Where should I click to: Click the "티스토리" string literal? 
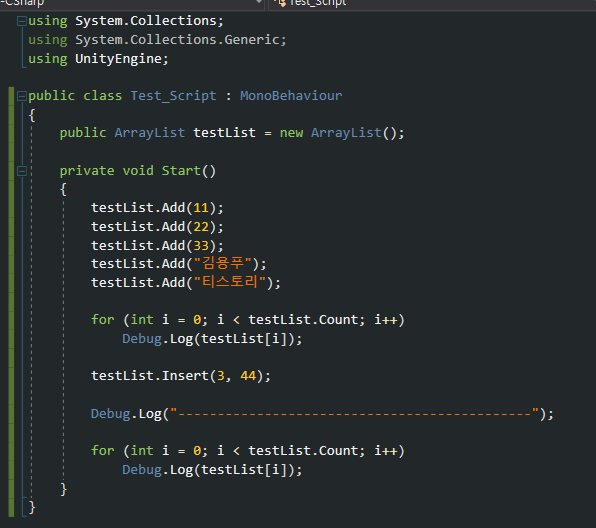click(x=230, y=282)
